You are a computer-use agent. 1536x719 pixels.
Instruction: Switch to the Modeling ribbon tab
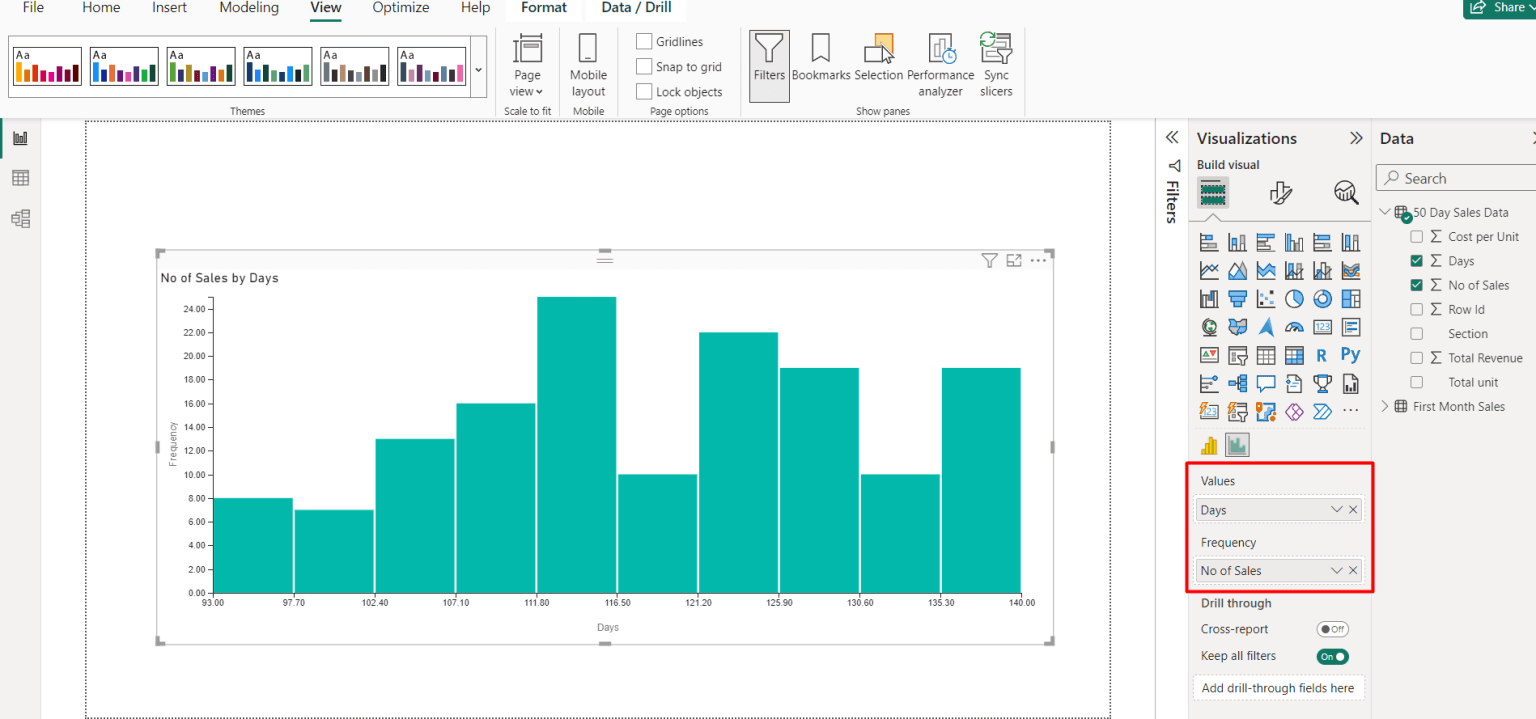pyautogui.click(x=248, y=8)
